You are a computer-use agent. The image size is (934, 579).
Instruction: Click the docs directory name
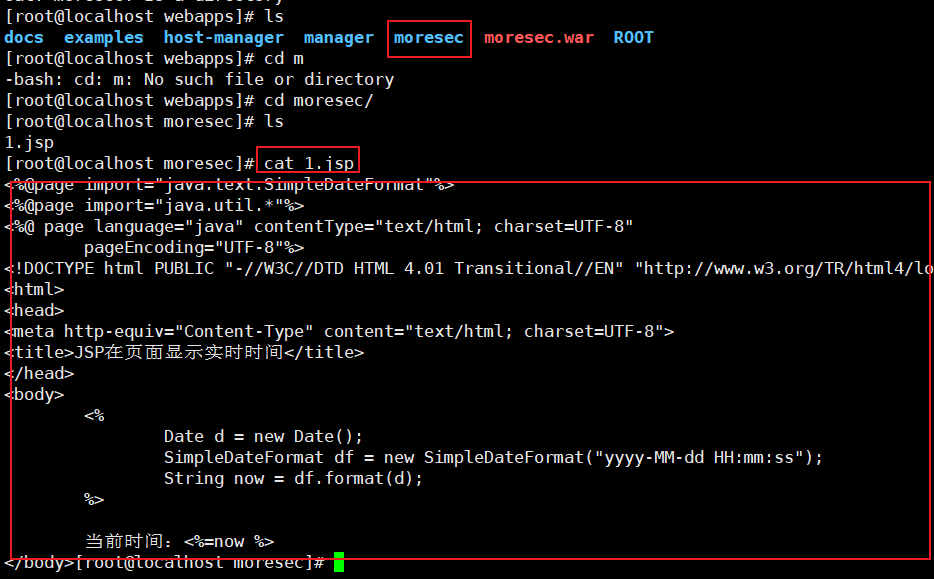pyautogui.click(x=24, y=38)
